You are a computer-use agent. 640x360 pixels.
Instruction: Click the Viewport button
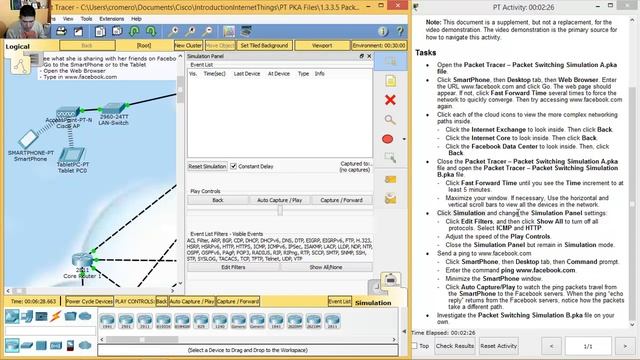click(322, 45)
